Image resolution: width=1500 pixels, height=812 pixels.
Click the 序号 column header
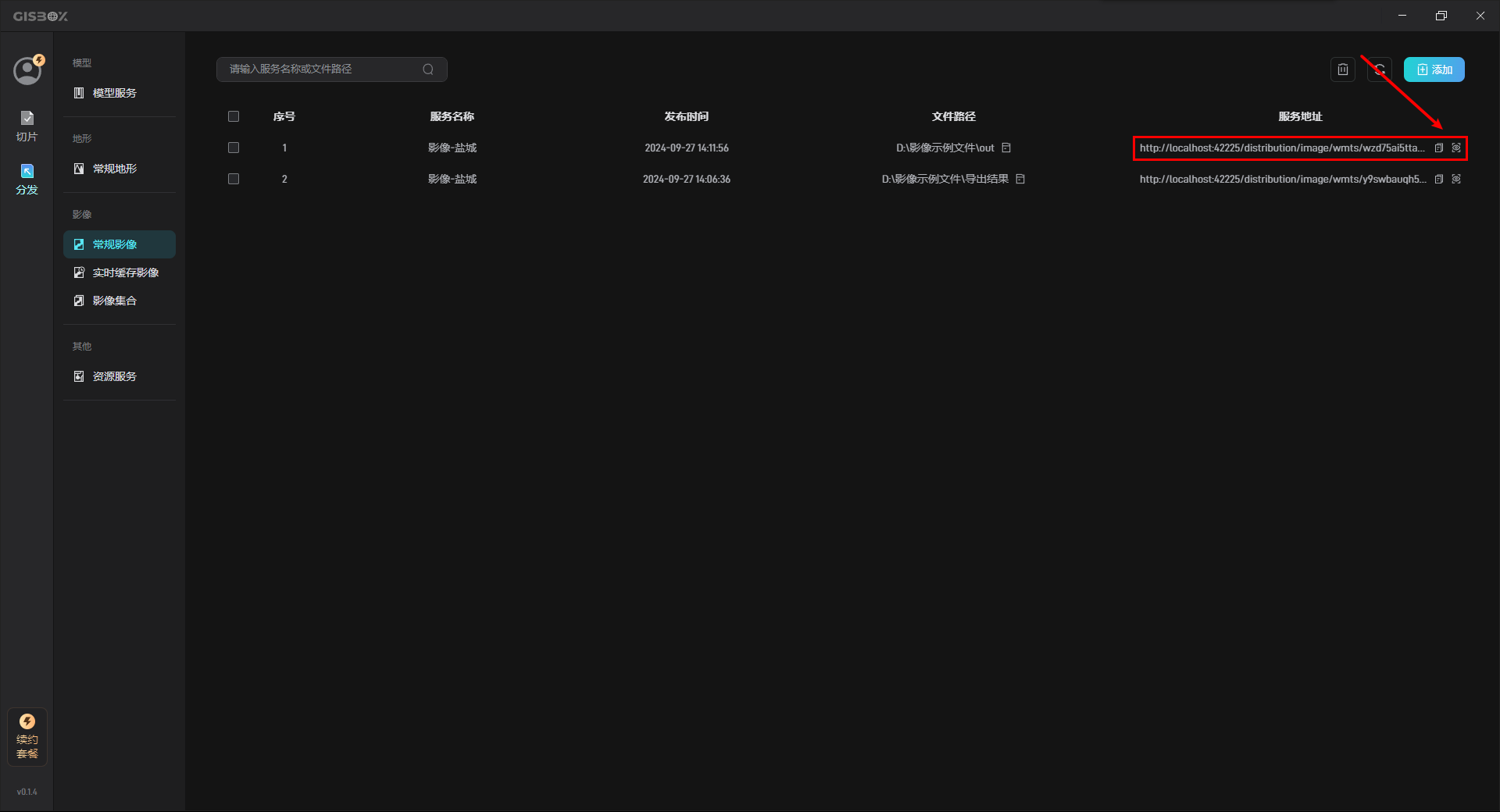tap(284, 116)
